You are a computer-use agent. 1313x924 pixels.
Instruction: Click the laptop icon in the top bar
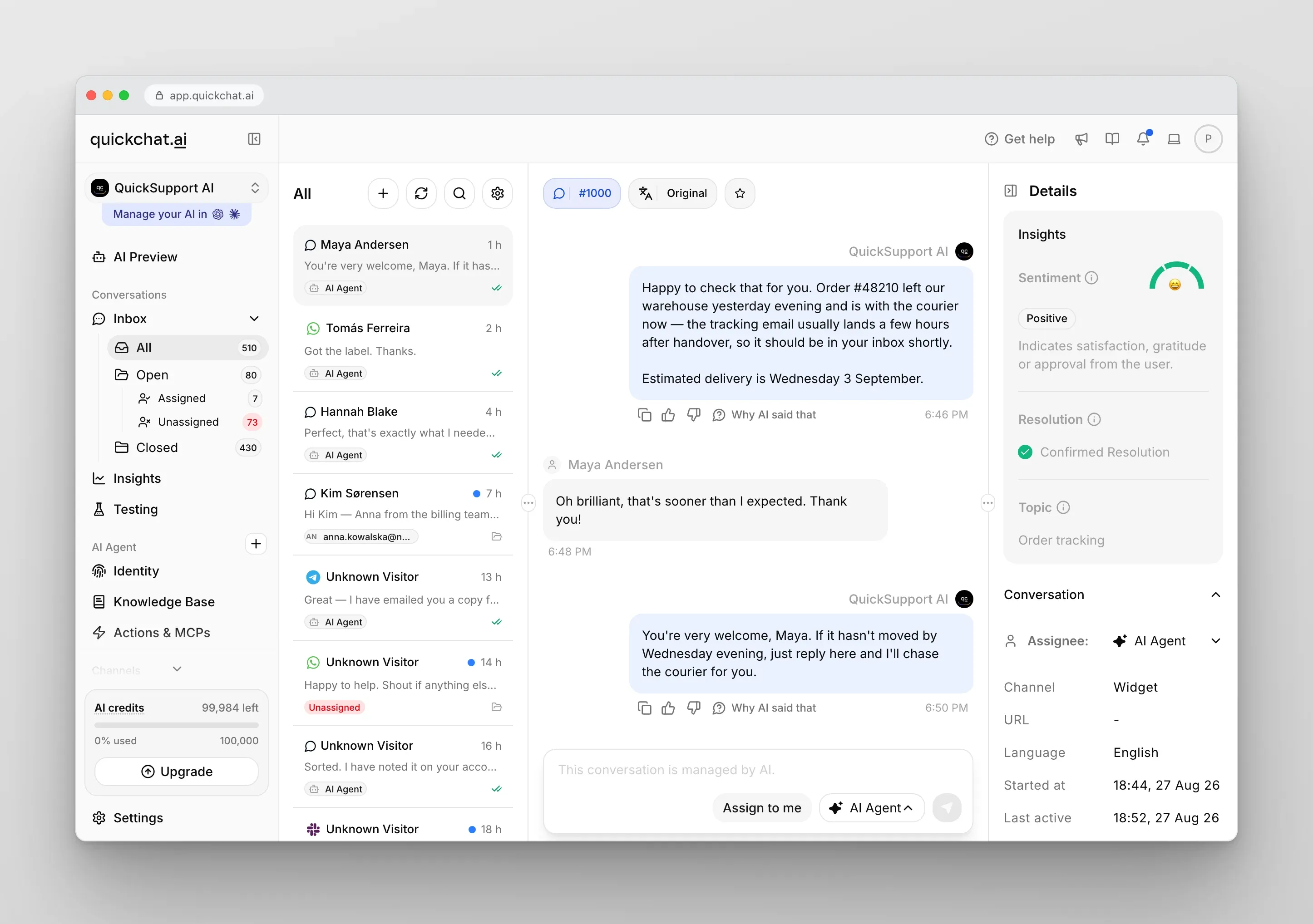[1174, 139]
